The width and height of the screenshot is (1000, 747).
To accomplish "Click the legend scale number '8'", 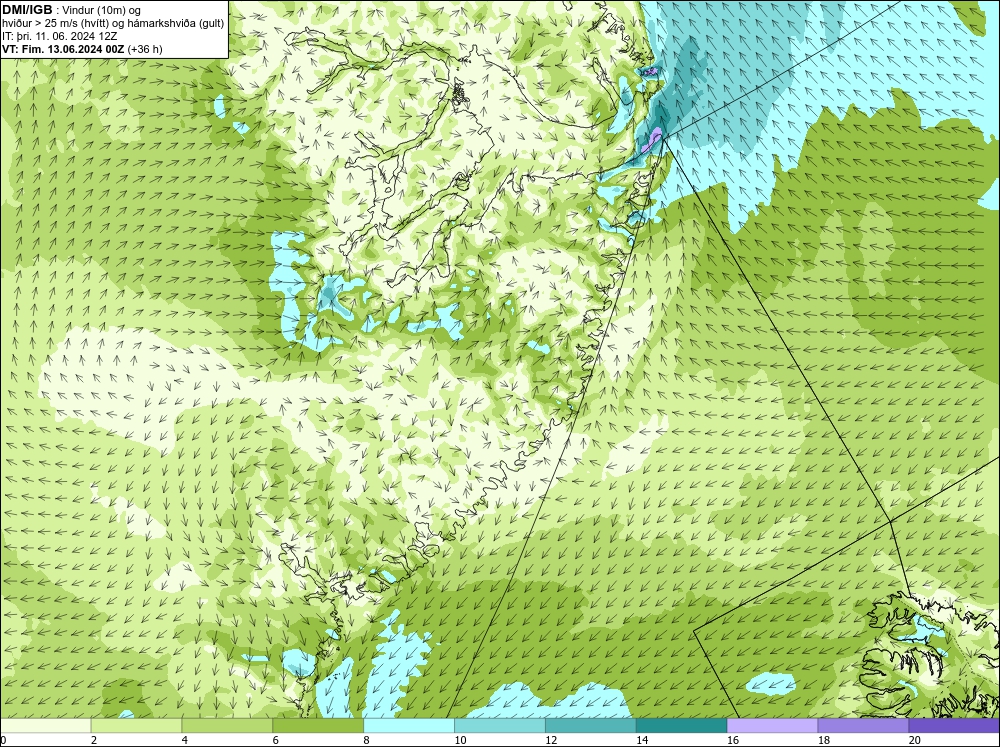I will [366, 740].
